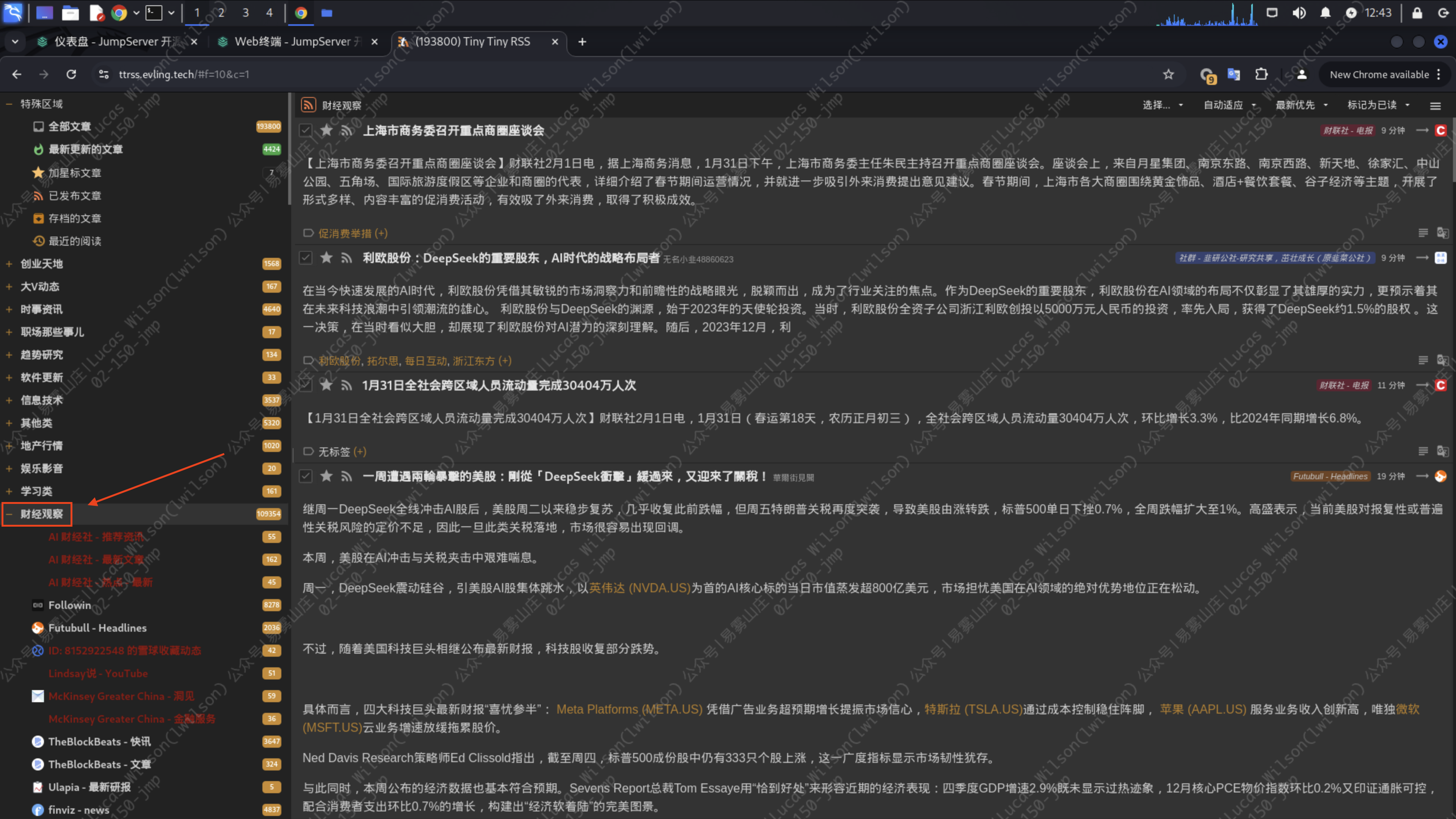Open the 全部文章 feed
Viewport: 1456px width, 819px height.
(69, 127)
